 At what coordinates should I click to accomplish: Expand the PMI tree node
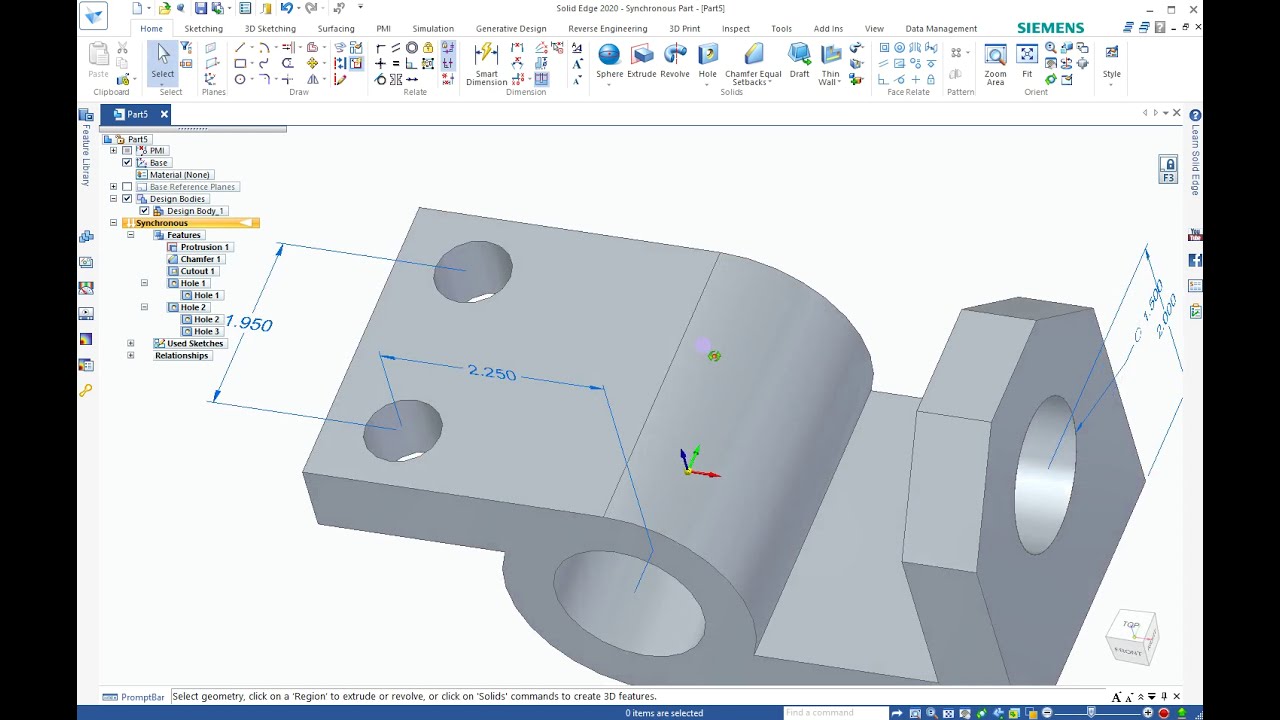pos(113,150)
